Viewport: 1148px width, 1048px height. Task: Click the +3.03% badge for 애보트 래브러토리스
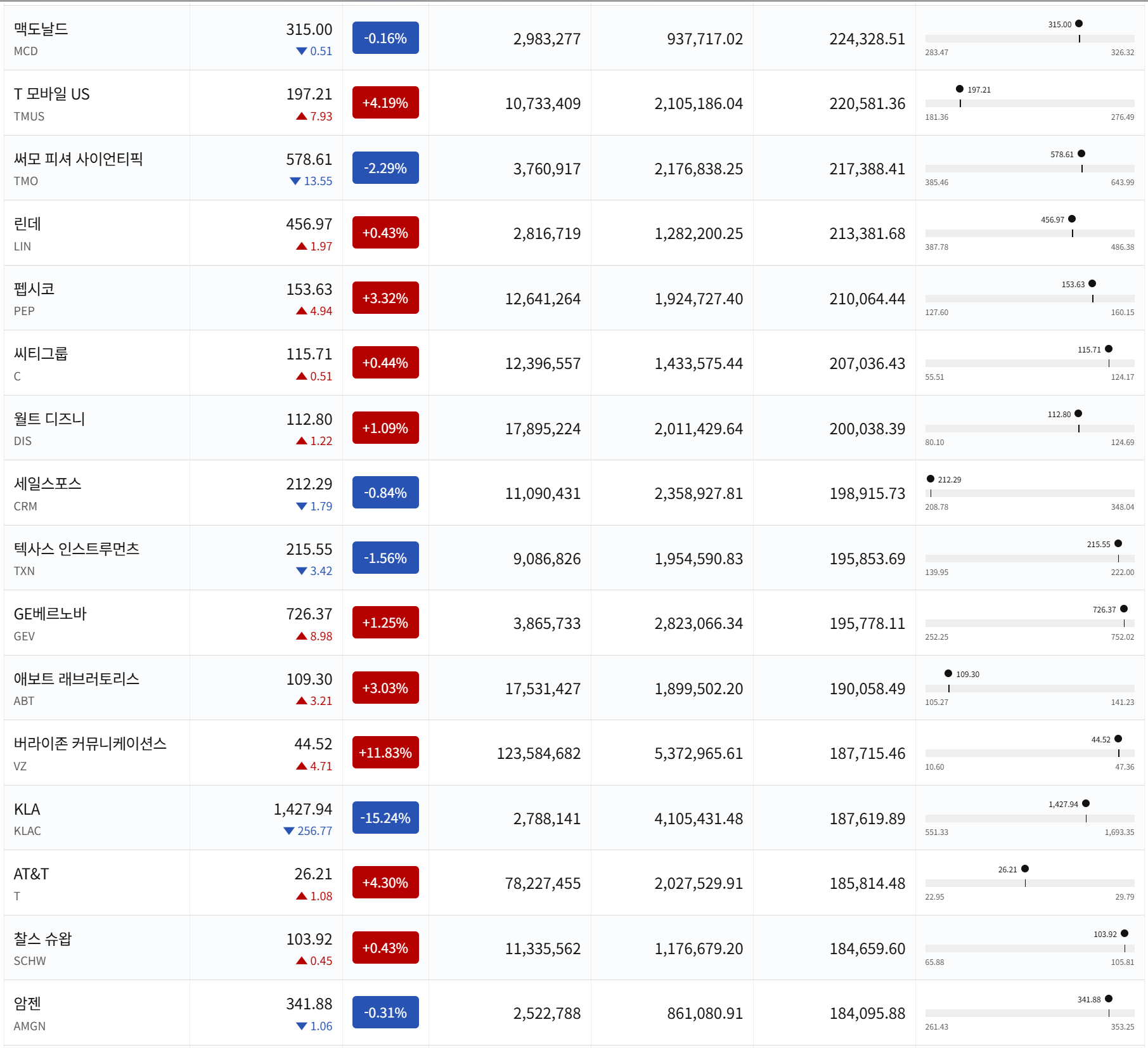click(x=385, y=688)
